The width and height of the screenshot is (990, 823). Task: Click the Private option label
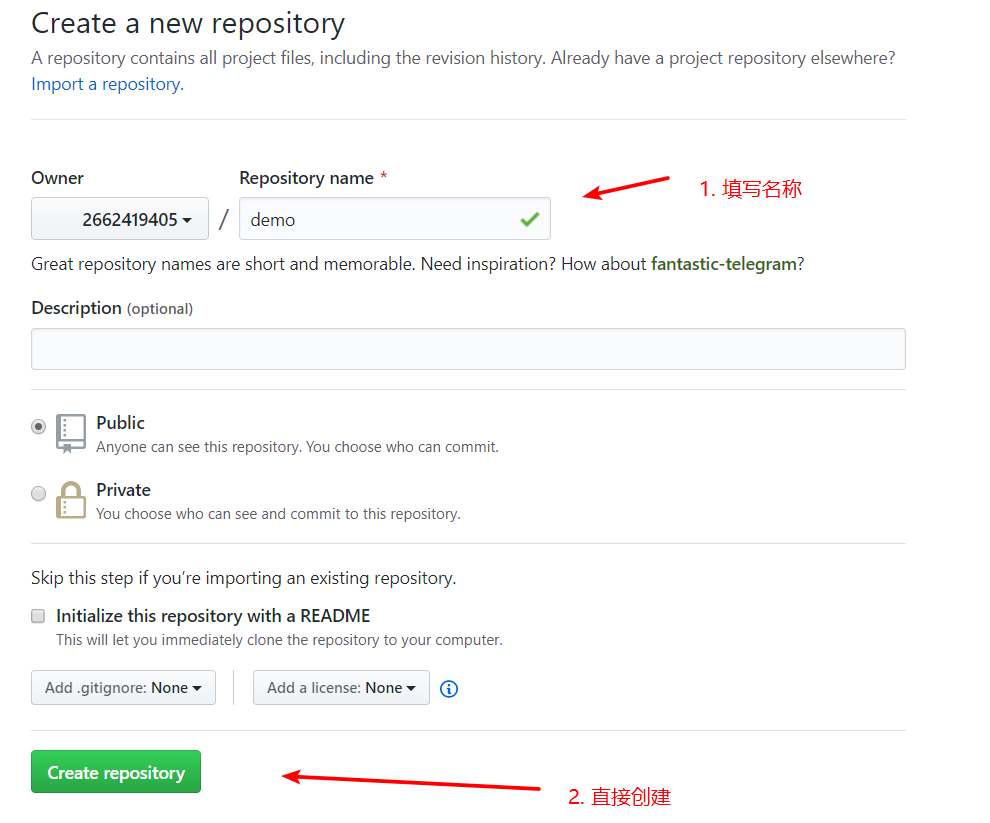pos(123,490)
